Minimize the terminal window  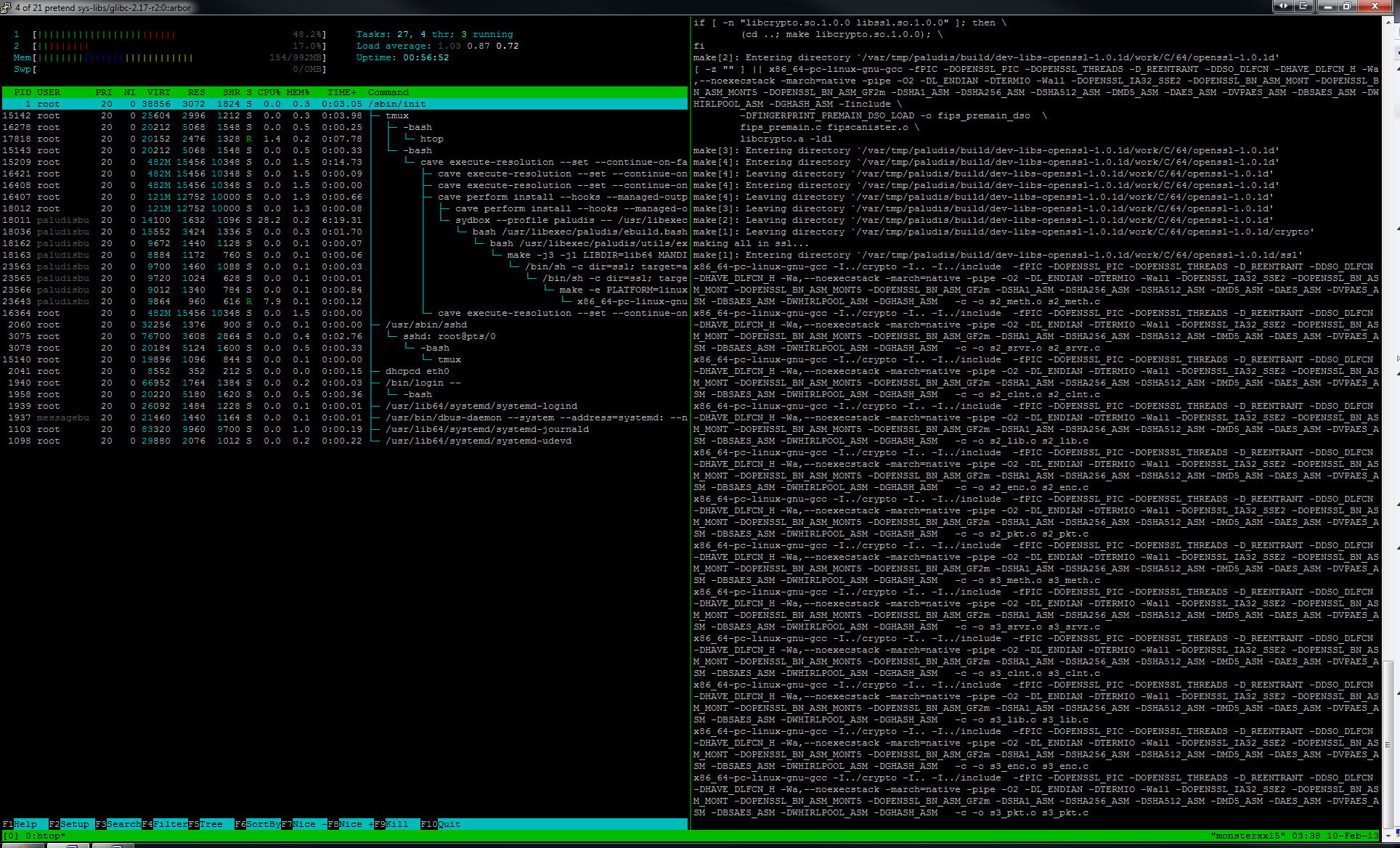click(x=1328, y=6)
